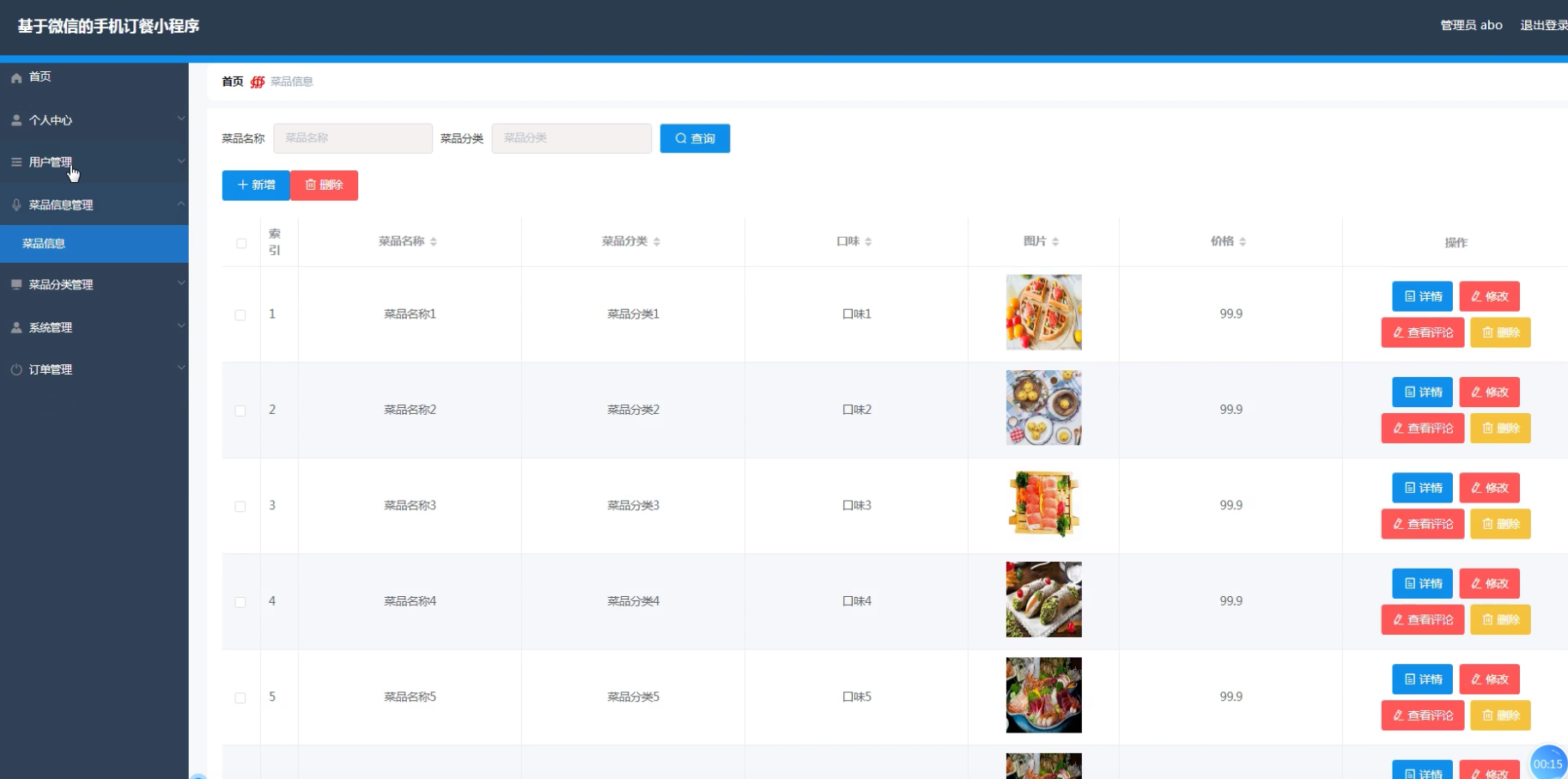Check the checkbox for row 1
This screenshot has width=1568, height=779.
[x=240, y=315]
